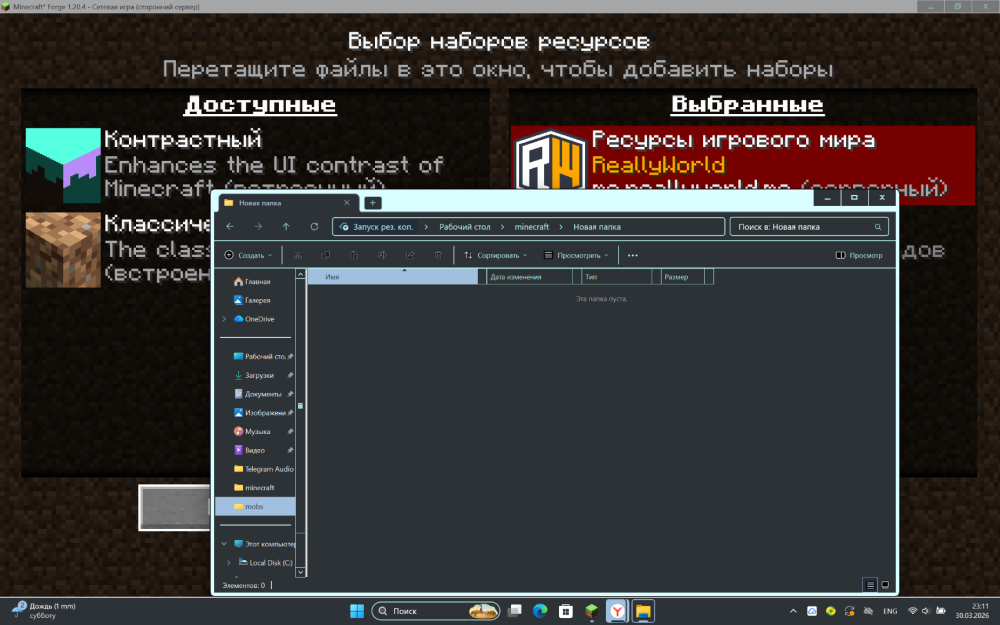The image size is (1000, 625).
Task: Open Галерея in navigation pane
Action: point(255,300)
